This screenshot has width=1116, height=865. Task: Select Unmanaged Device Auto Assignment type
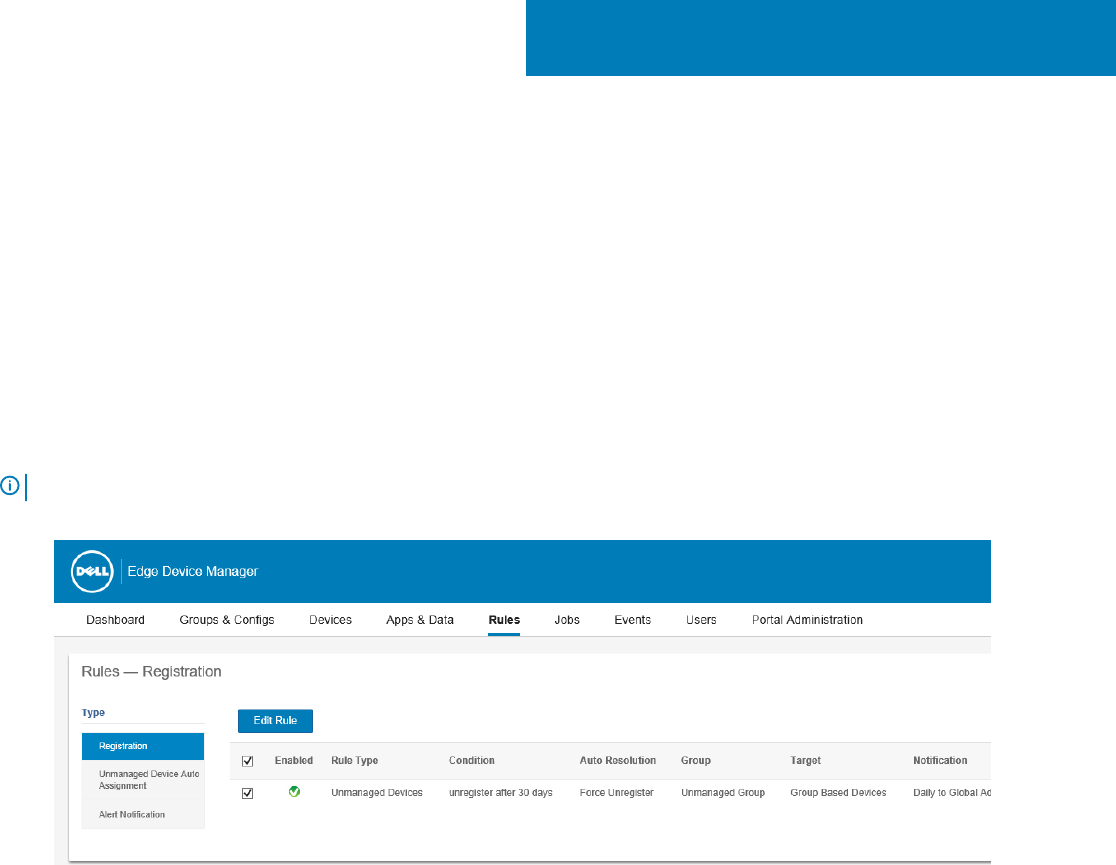click(x=143, y=780)
